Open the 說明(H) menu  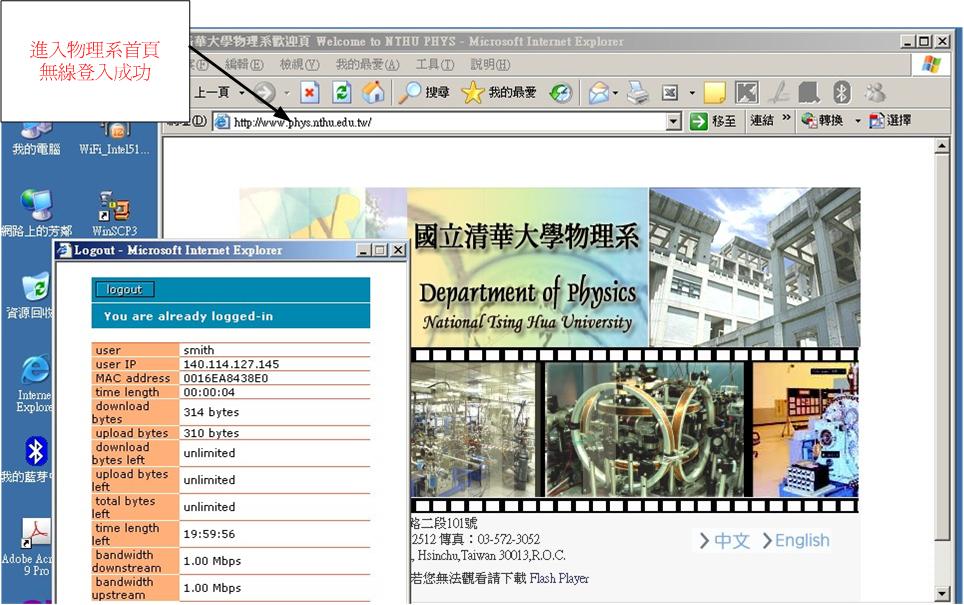point(489,65)
